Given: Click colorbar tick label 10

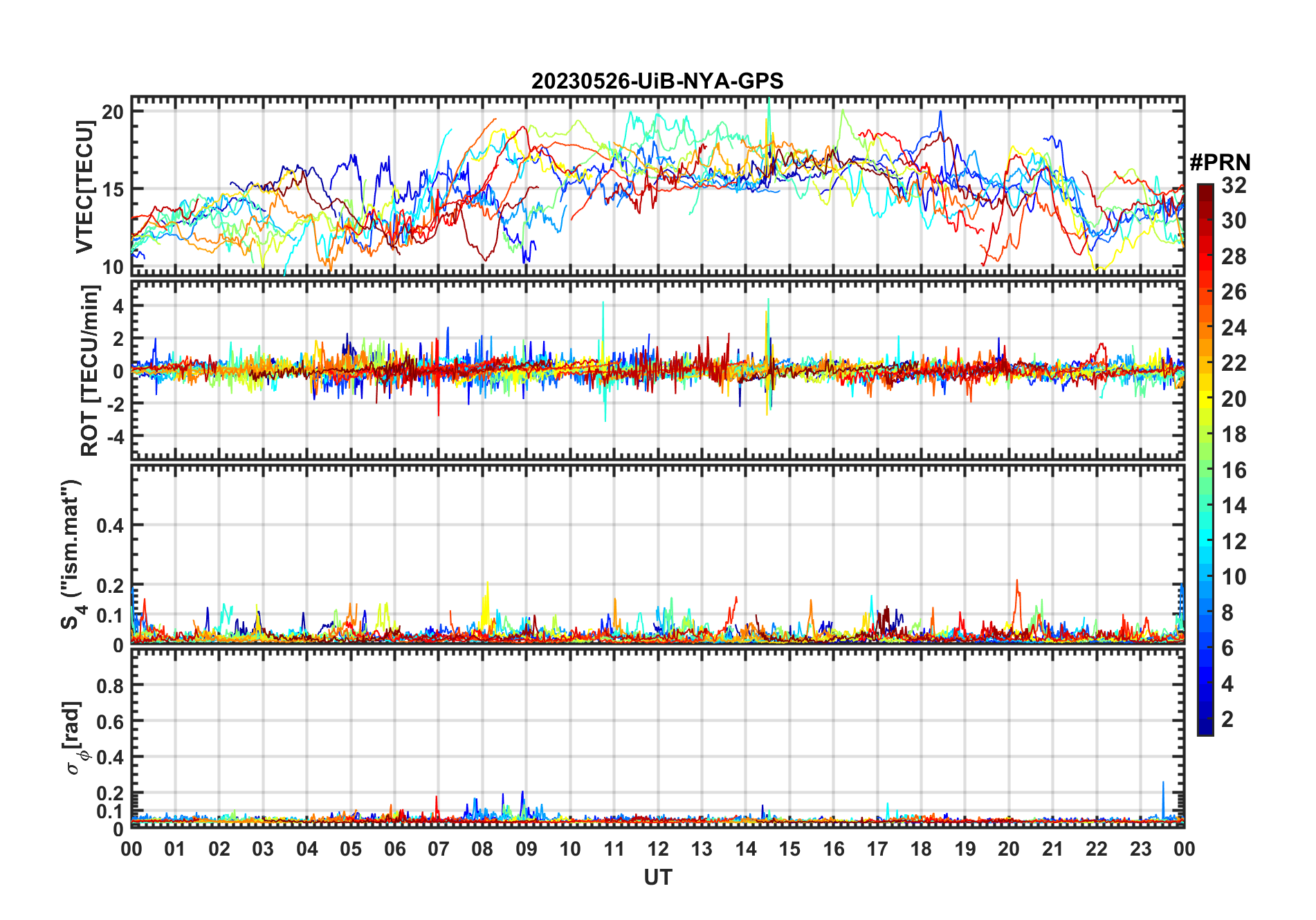Looking at the screenshot, I should (x=1234, y=576).
